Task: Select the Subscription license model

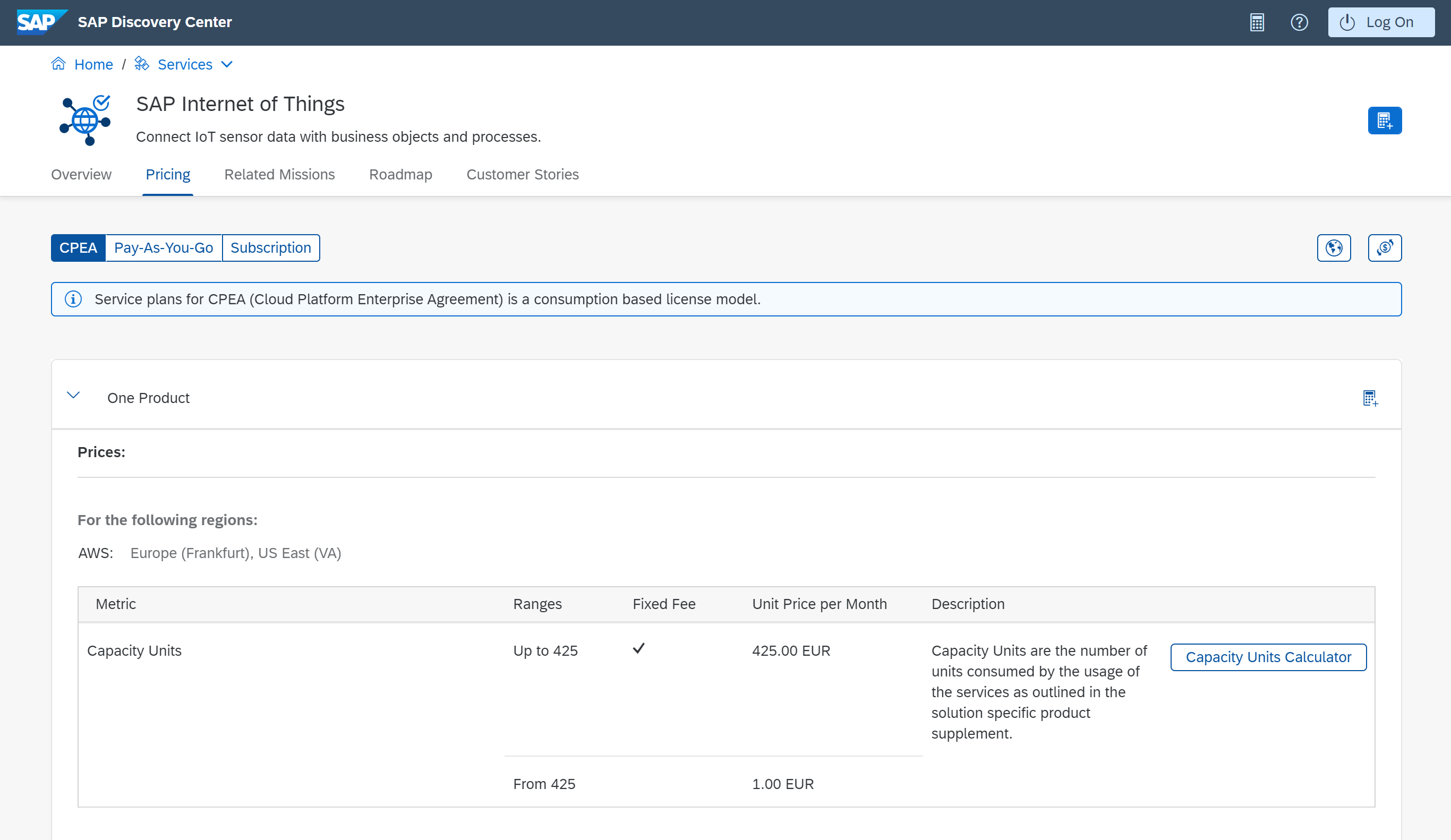Action: (x=271, y=248)
